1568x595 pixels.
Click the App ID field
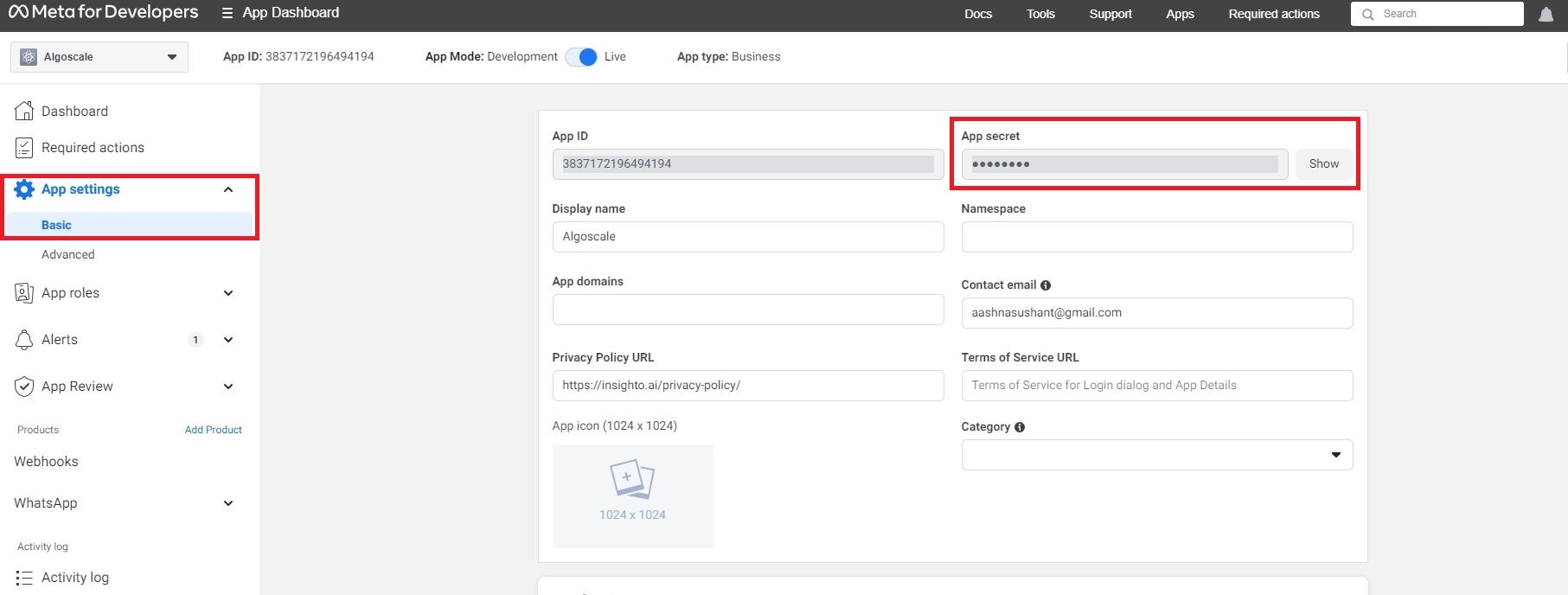pos(748,164)
